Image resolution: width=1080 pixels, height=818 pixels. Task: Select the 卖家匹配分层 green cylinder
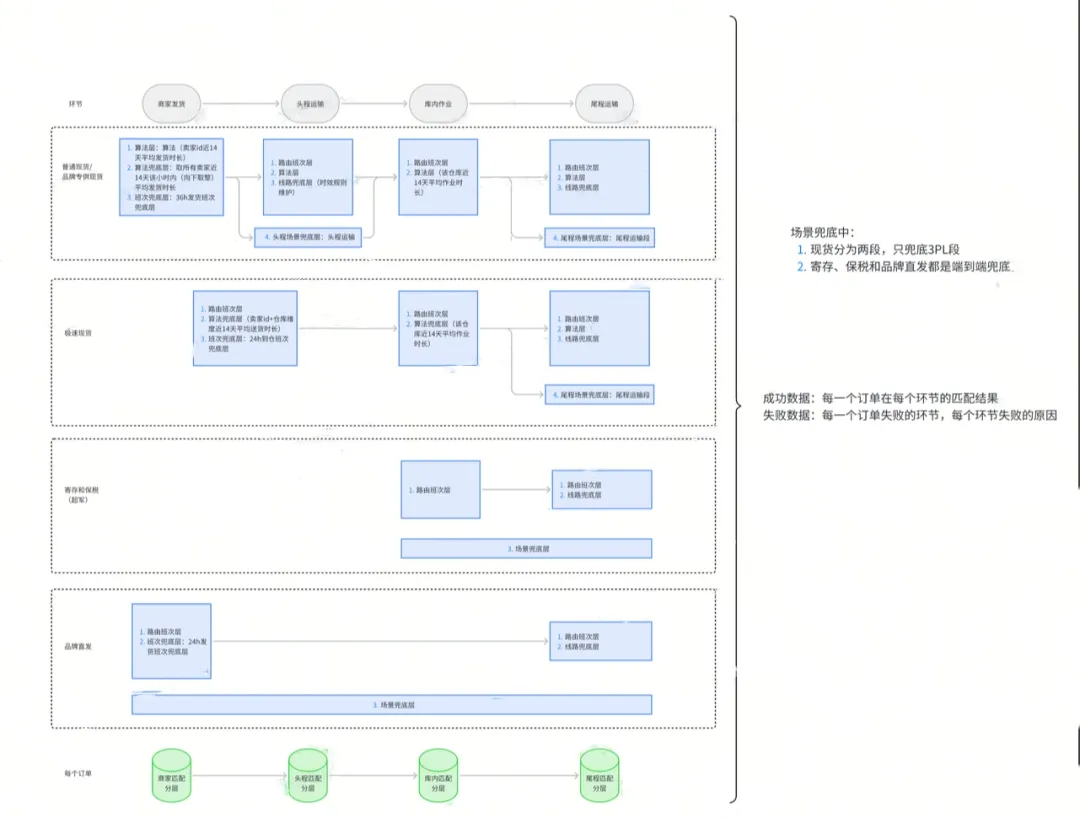pyautogui.click(x=172, y=776)
